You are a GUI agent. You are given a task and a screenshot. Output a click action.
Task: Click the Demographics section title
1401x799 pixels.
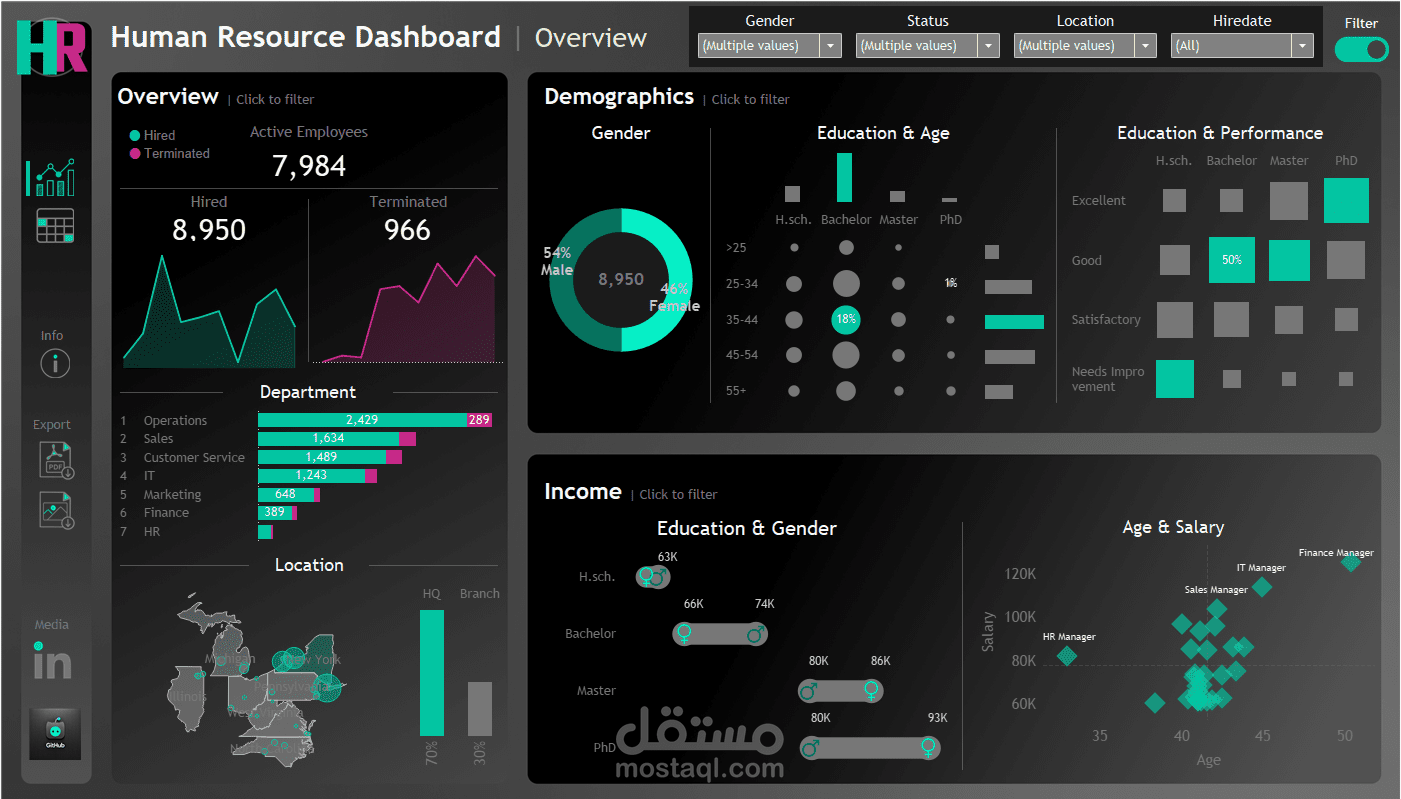[x=619, y=97]
